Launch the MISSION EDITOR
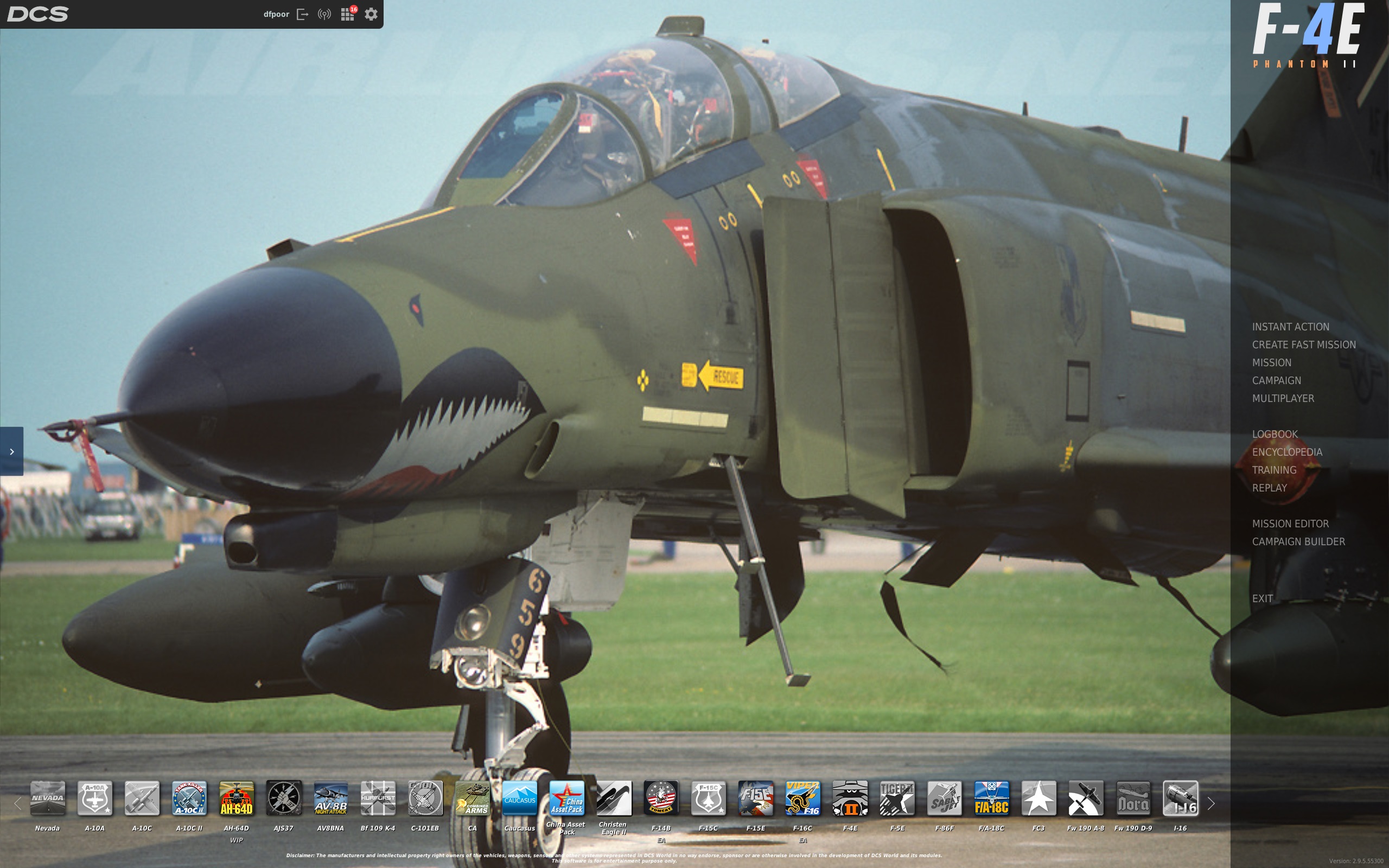The height and width of the screenshot is (868, 1389). click(1290, 524)
